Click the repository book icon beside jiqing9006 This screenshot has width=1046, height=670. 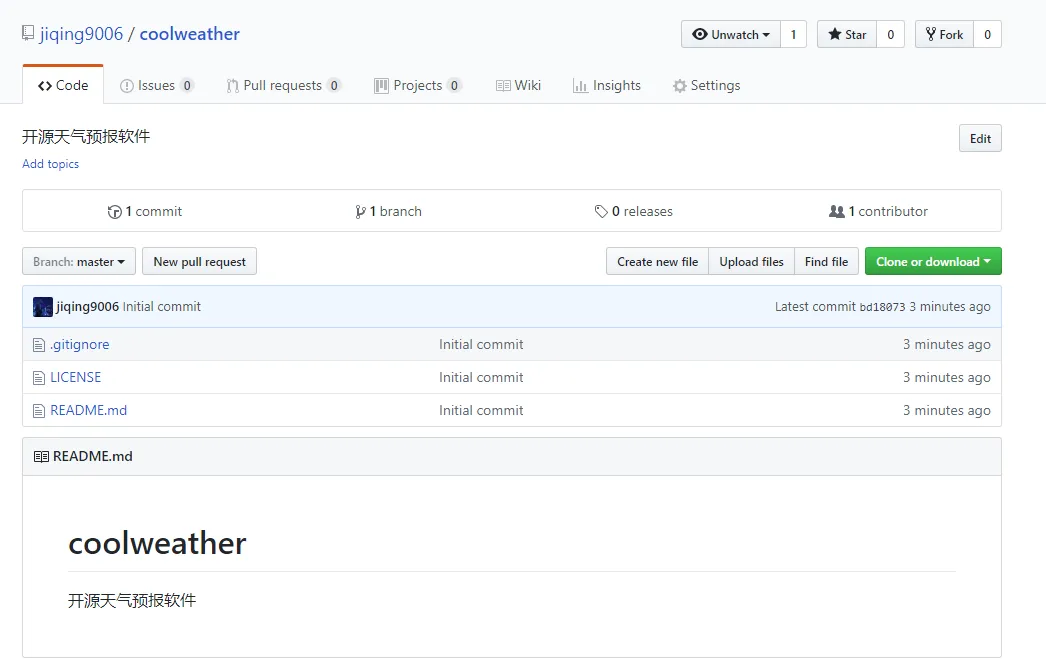click(28, 33)
